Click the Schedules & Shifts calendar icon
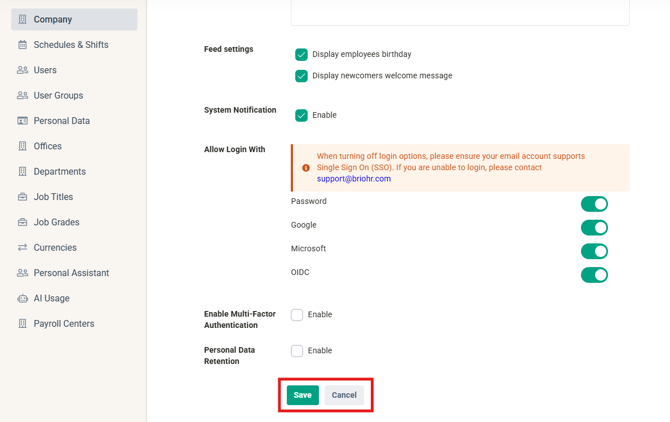The image size is (670, 422). [22, 44]
